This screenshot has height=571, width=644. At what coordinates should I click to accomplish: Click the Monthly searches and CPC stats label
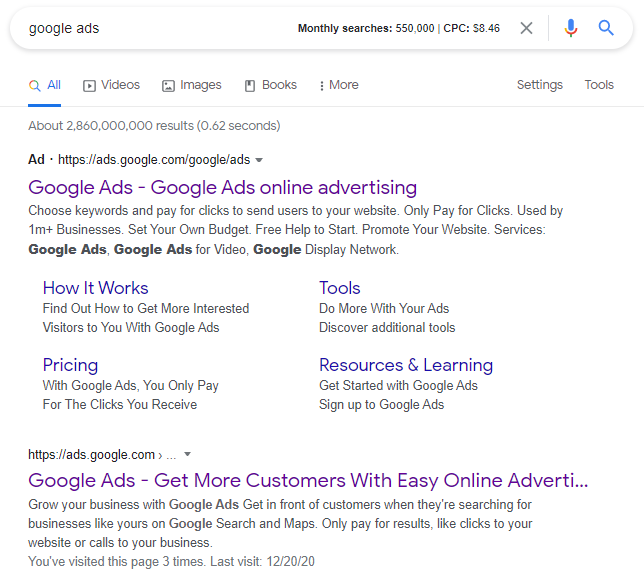[x=398, y=29]
